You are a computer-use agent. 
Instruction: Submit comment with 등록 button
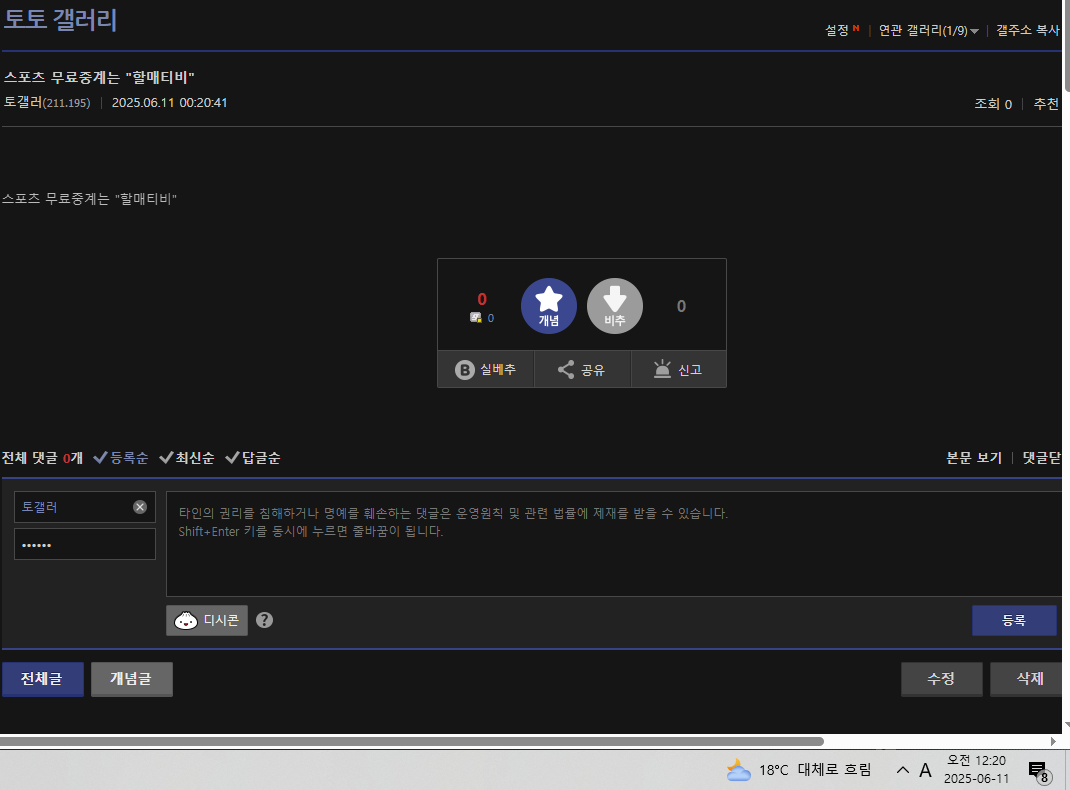tap(1013, 620)
